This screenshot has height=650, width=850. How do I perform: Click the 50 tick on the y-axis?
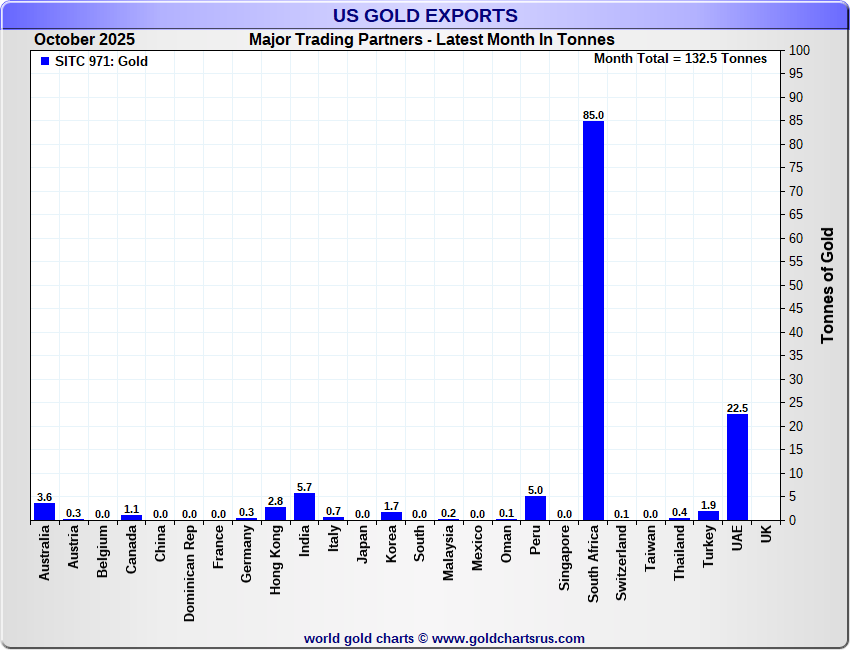797,285
